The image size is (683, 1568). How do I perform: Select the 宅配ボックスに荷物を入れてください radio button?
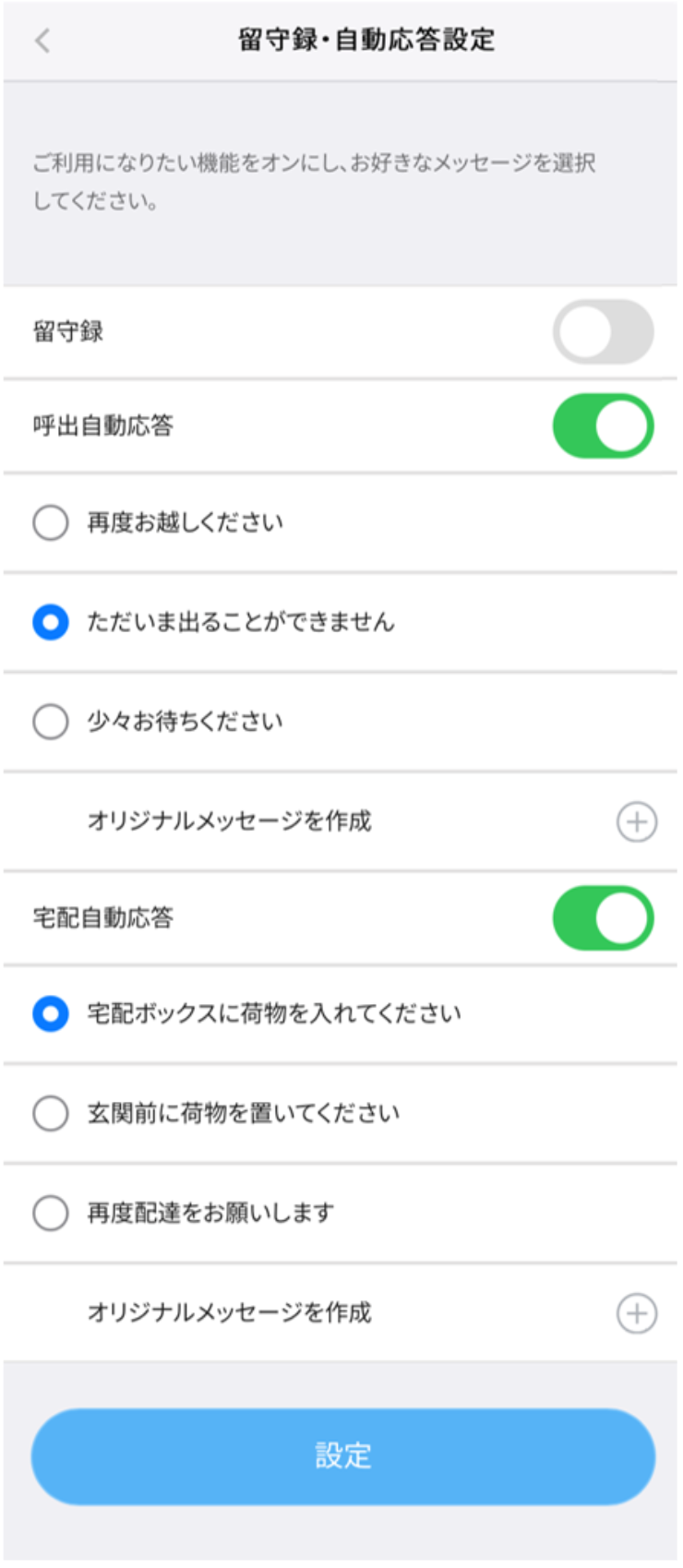point(51,1014)
